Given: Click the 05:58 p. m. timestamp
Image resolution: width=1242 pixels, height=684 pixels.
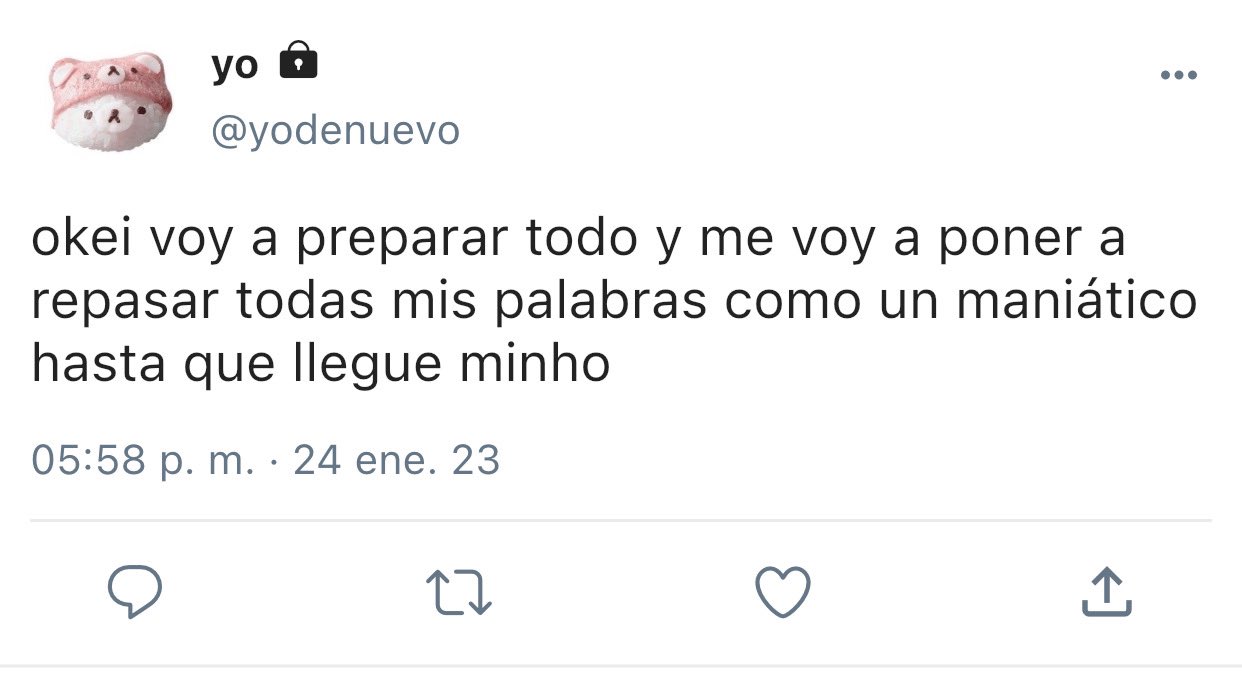Looking at the screenshot, I should [143, 461].
